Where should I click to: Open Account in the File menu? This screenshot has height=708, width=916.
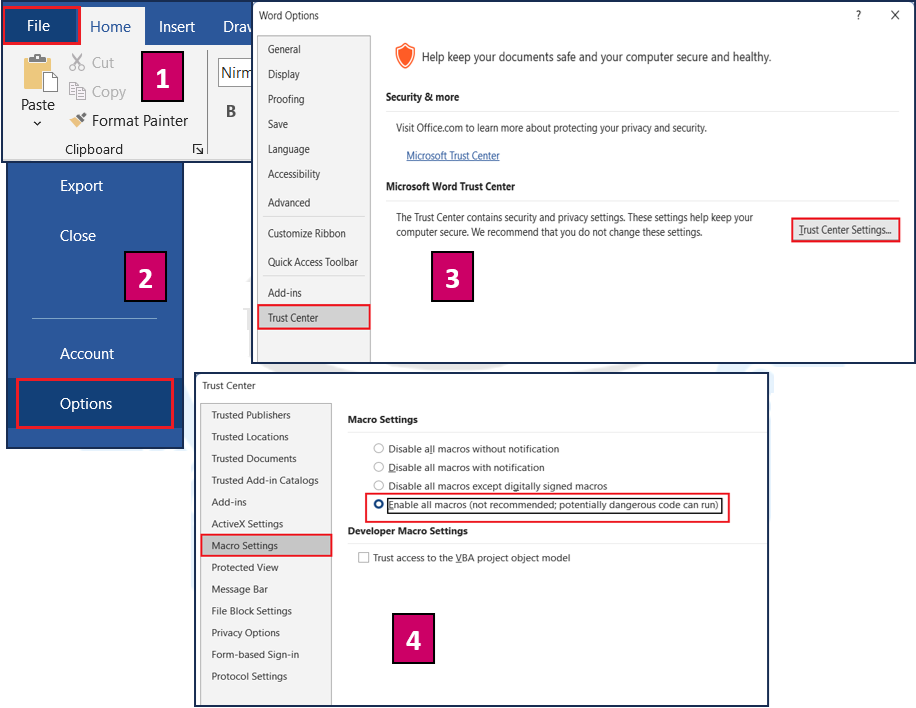(87, 353)
